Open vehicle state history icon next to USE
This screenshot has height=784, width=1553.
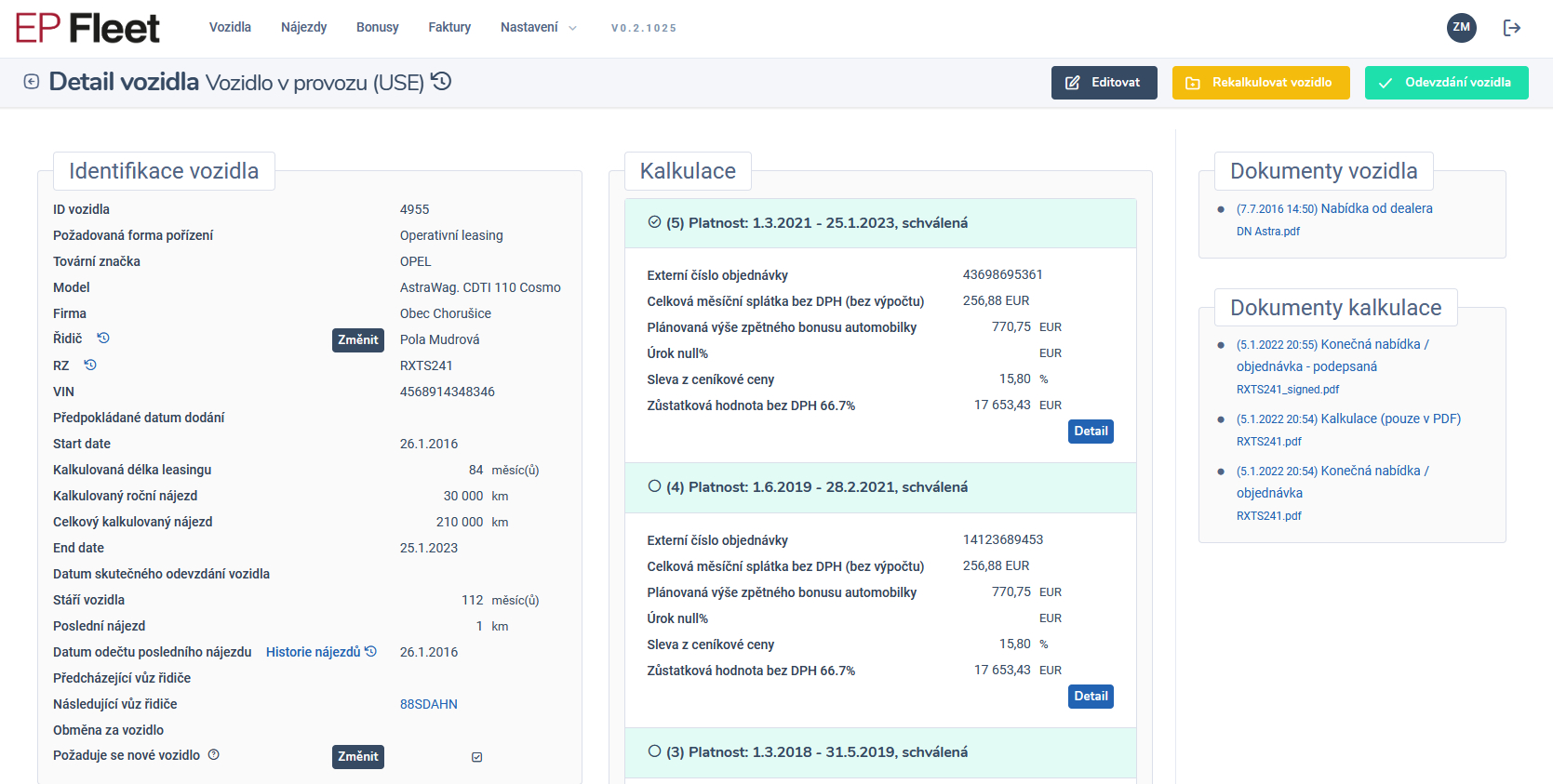[x=442, y=82]
